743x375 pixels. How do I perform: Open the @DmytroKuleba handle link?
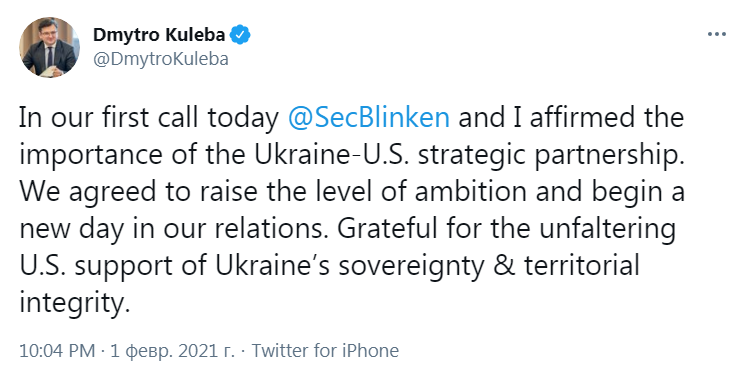(161, 59)
